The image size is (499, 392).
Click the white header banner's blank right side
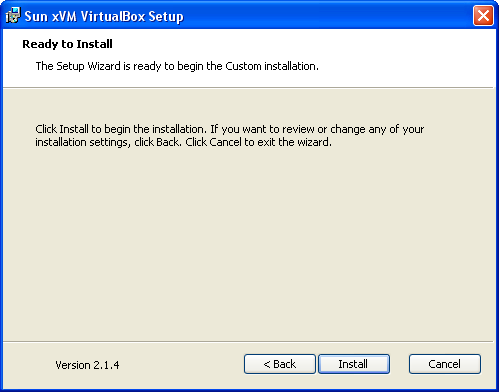(407, 58)
